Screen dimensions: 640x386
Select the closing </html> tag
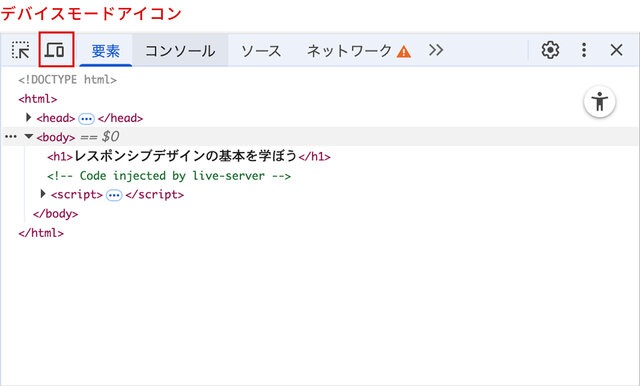pos(41,233)
